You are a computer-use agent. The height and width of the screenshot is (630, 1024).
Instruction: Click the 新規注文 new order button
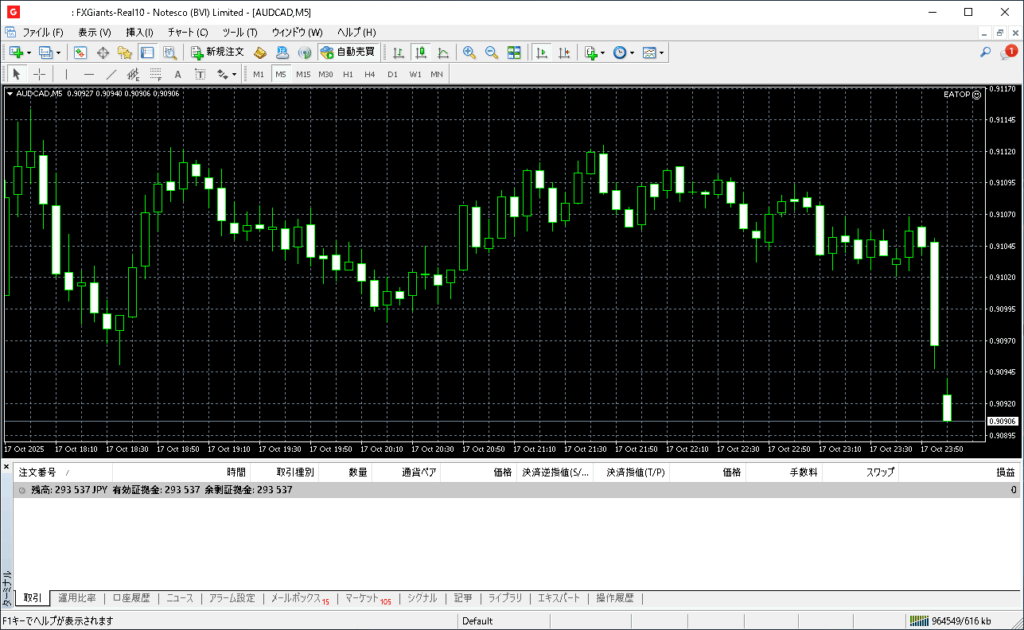pyautogui.click(x=217, y=52)
